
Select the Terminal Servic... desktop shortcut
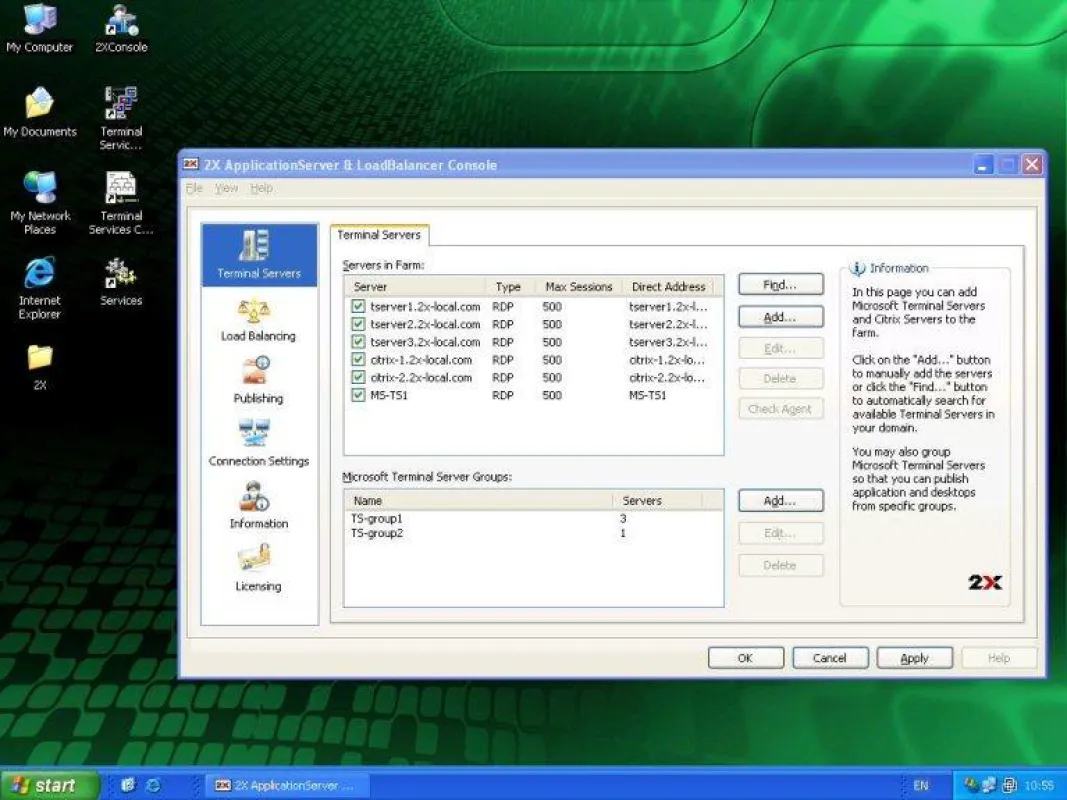coord(121,118)
